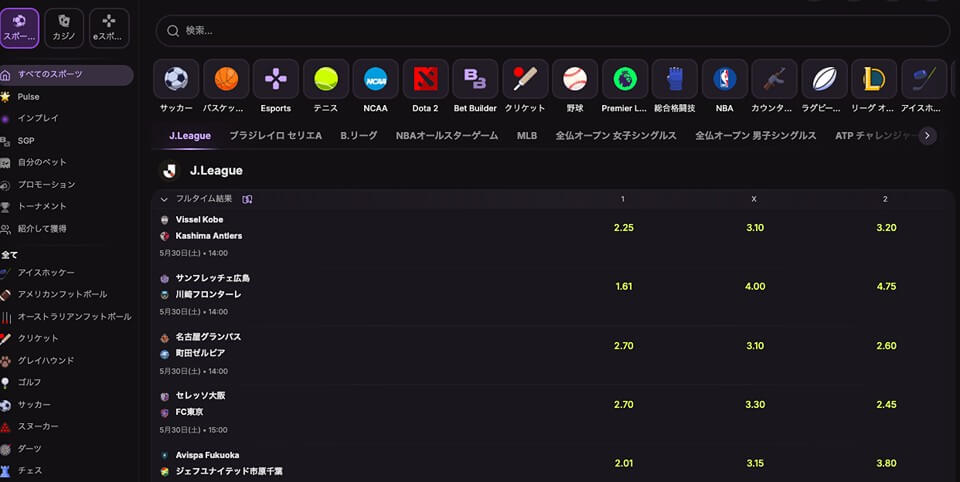Open the Bet Builder icon
This screenshot has width=960, height=482.
(475, 79)
